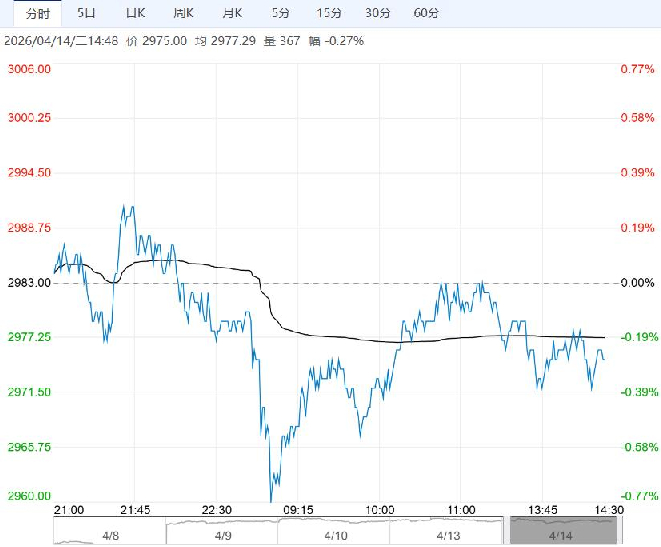Click the 13:45 time axis label

click(543, 509)
